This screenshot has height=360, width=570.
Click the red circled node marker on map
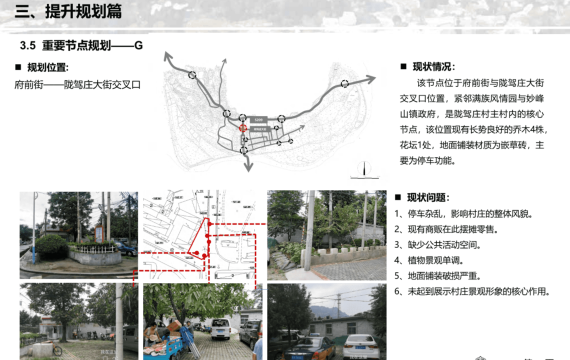(243, 128)
